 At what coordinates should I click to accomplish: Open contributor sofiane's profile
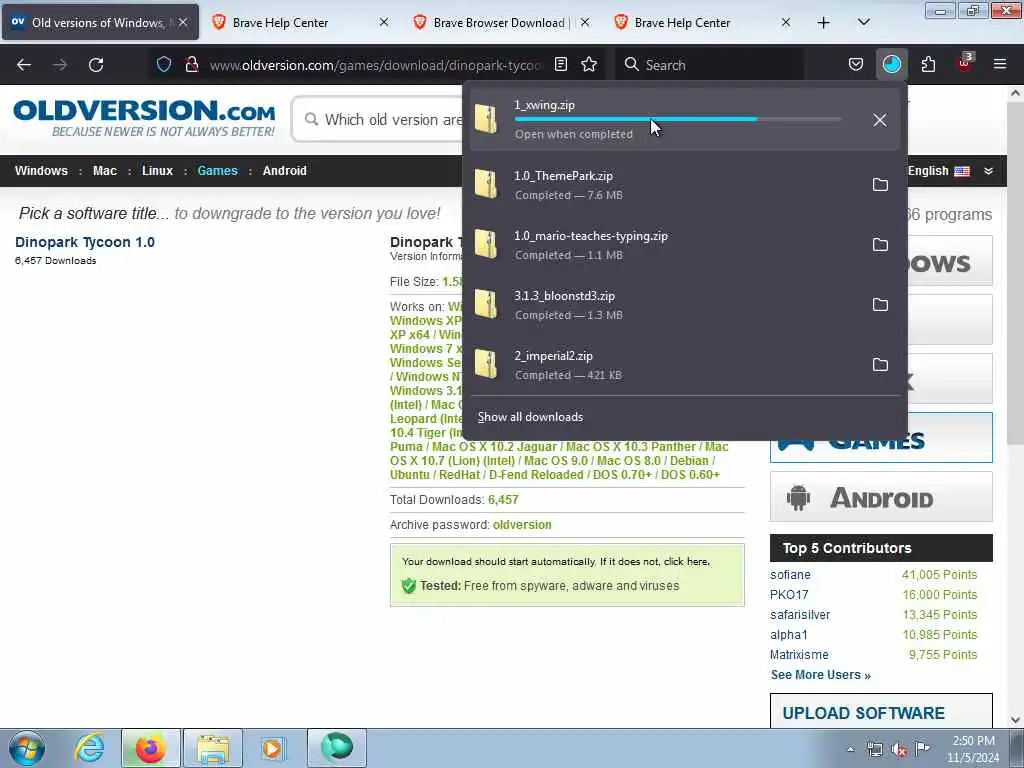coord(790,575)
